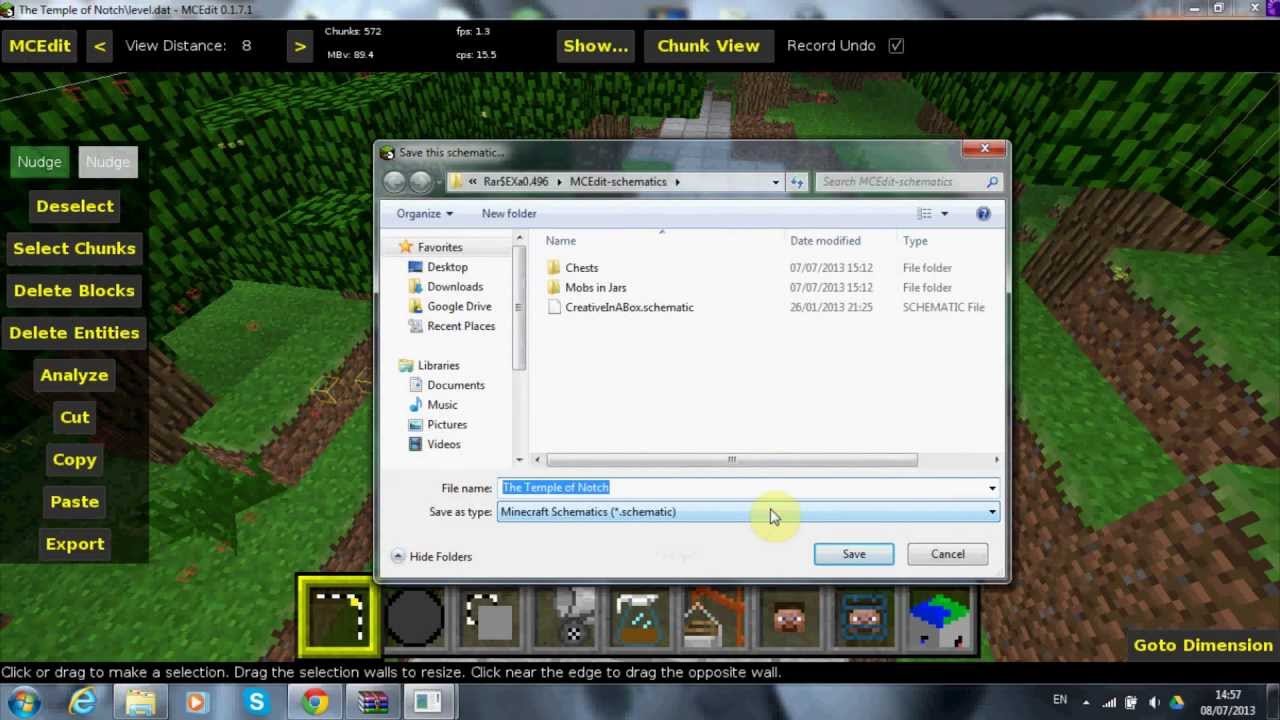1280x720 pixels.
Task: Click the file list horizontal scrollbar
Action: (731, 460)
